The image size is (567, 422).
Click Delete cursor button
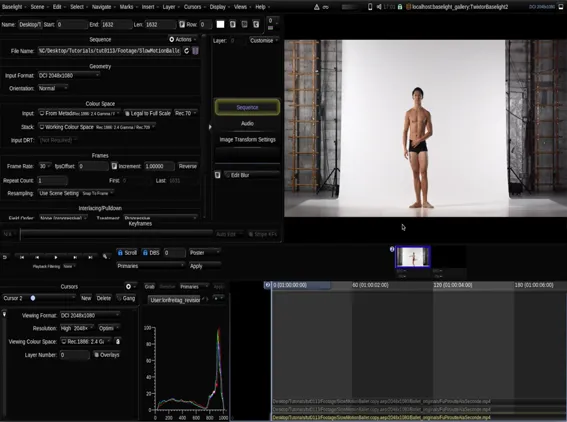(x=104, y=298)
